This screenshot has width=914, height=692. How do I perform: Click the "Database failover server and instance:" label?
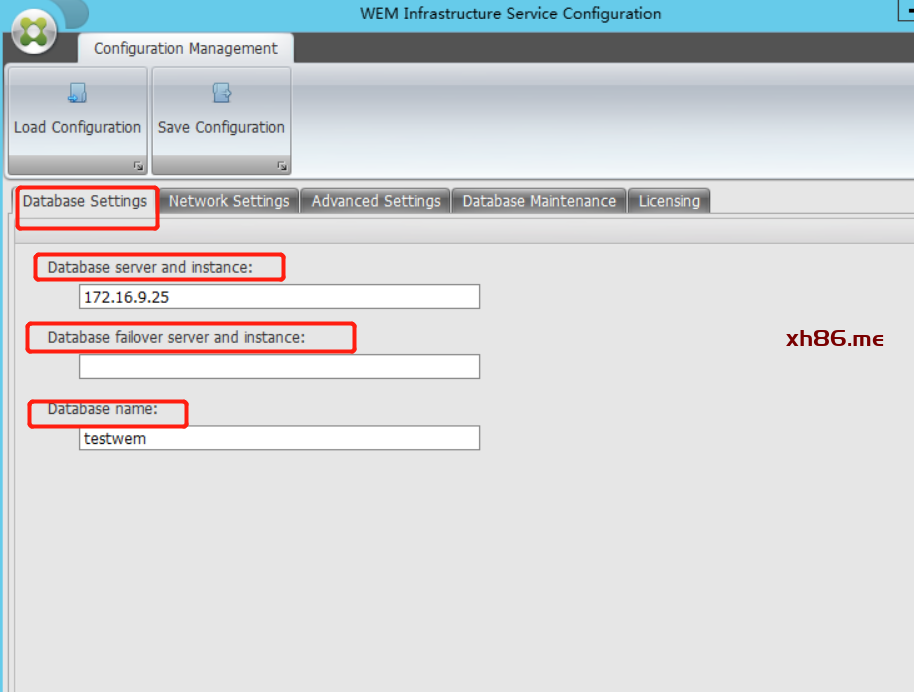(x=176, y=337)
